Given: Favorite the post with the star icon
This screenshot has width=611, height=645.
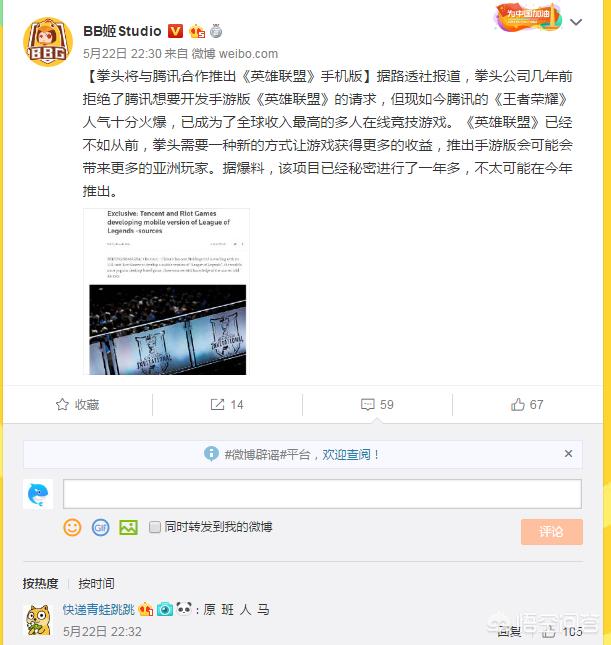Looking at the screenshot, I should pos(62,404).
